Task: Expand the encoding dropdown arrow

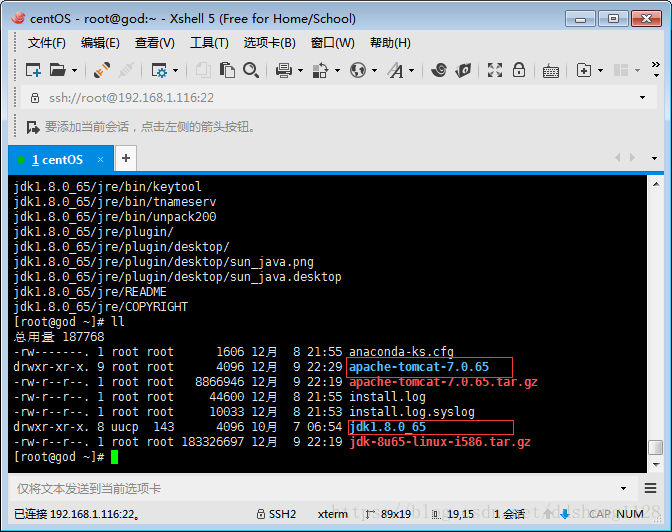Action: click(x=374, y=70)
